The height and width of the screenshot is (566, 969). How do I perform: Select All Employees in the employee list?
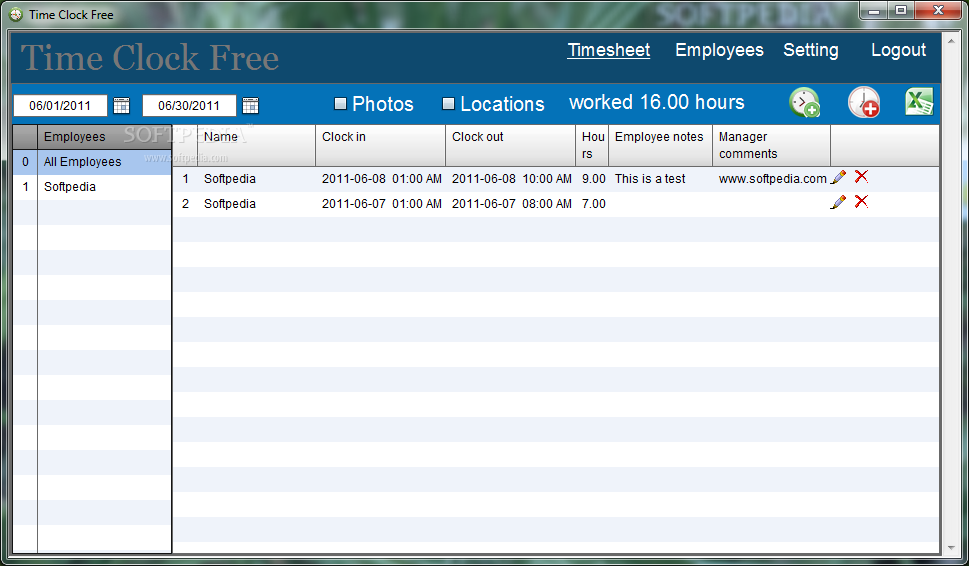pyautogui.click(x=92, y=162)
